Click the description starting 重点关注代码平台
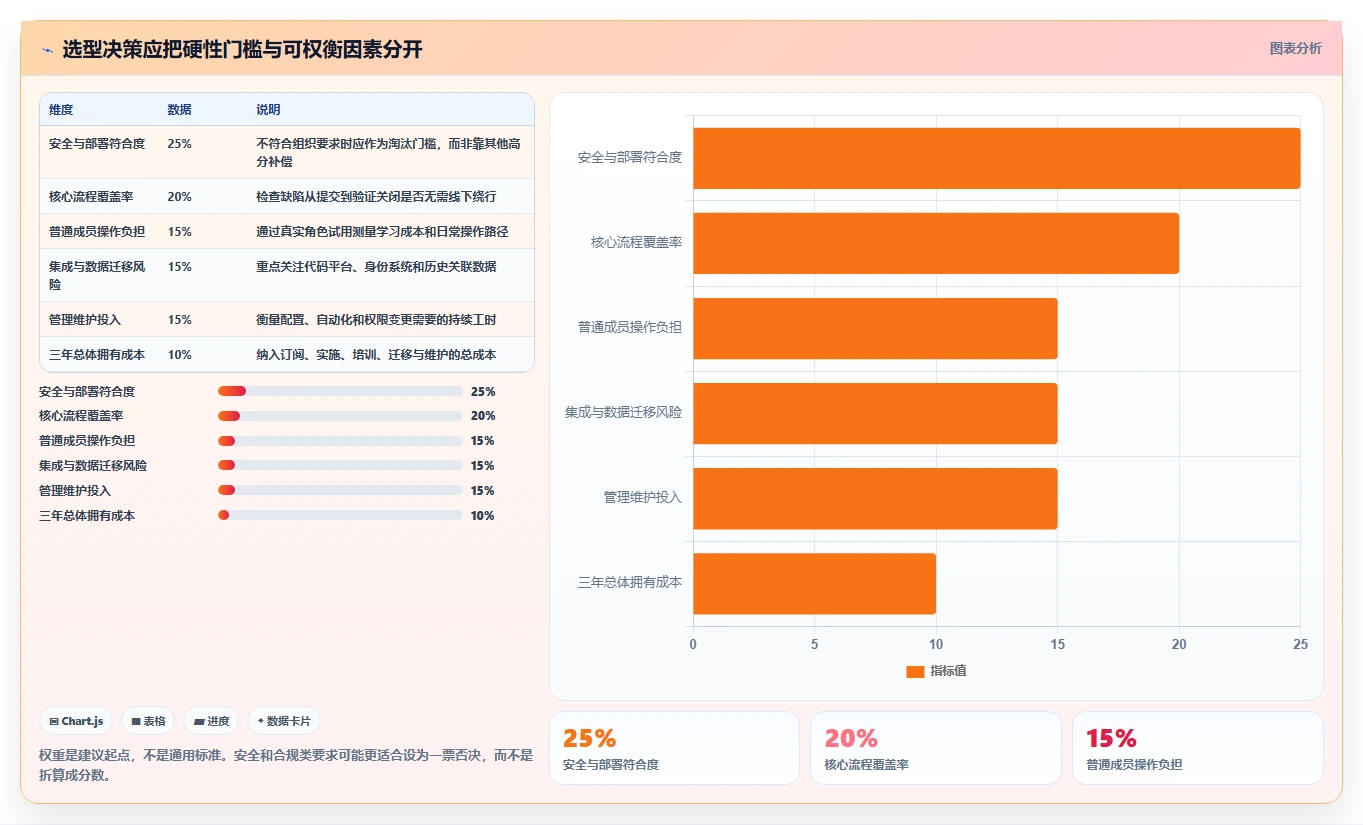Image resolution: width=1363 pixels, height=825 pixels. tap(377, 267)
